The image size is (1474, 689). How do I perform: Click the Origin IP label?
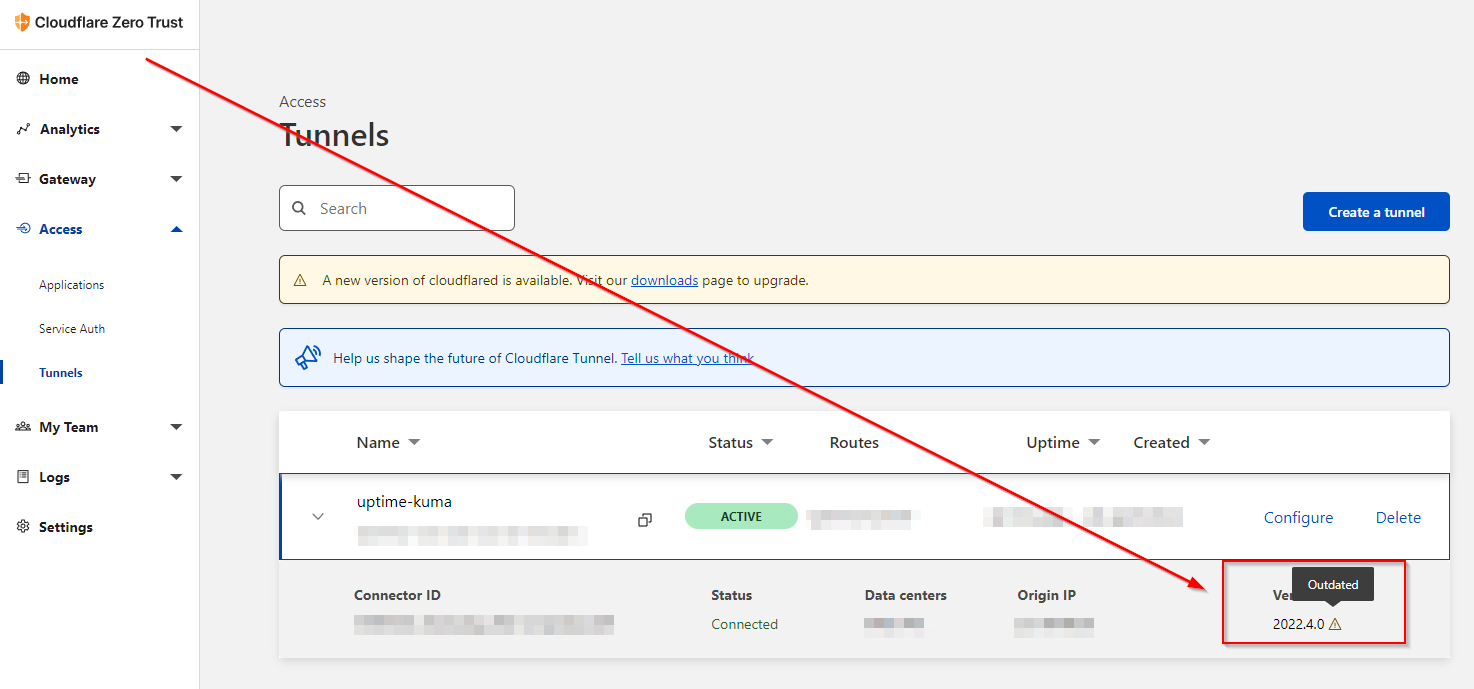point(1046,595)
